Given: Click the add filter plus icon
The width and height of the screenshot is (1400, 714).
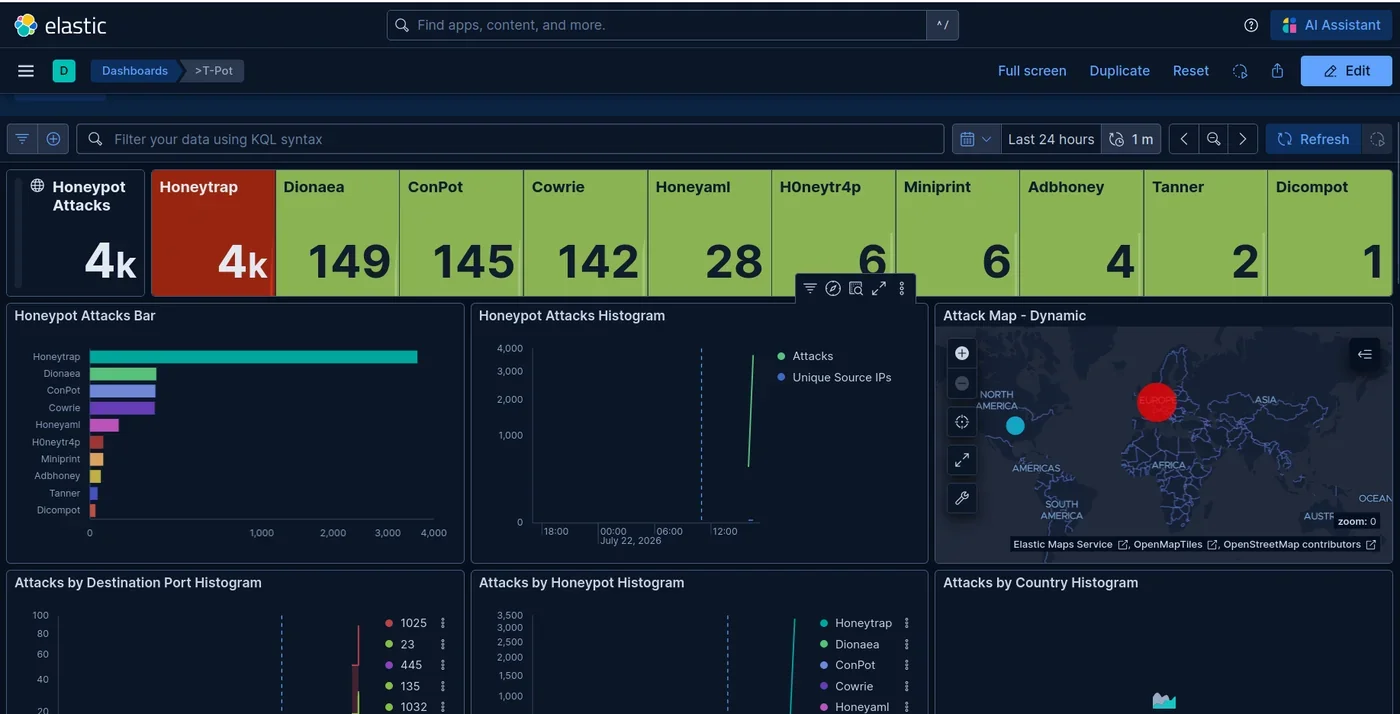Looking at the screenshot, I should (53, 139).
